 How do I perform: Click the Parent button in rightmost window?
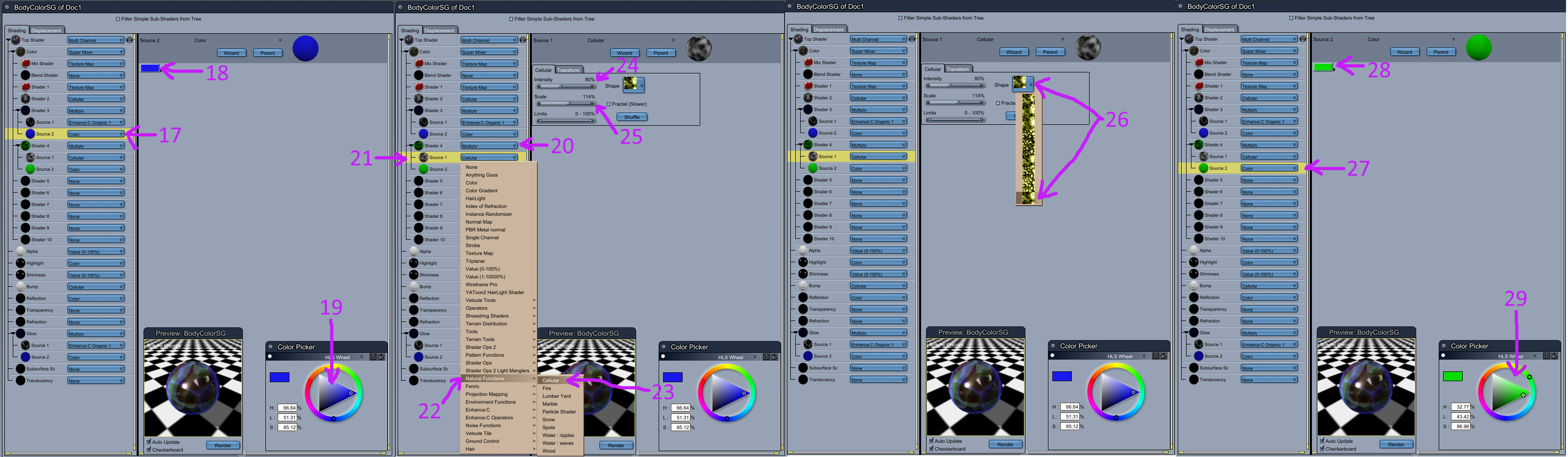pyautogui.click(x=1441, y=52)
